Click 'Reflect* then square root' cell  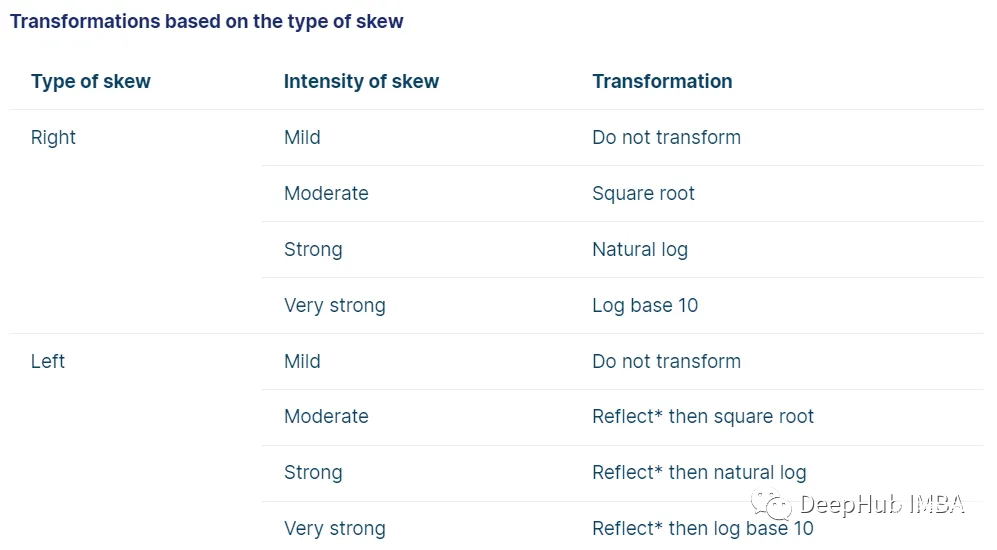pos(703,416)
